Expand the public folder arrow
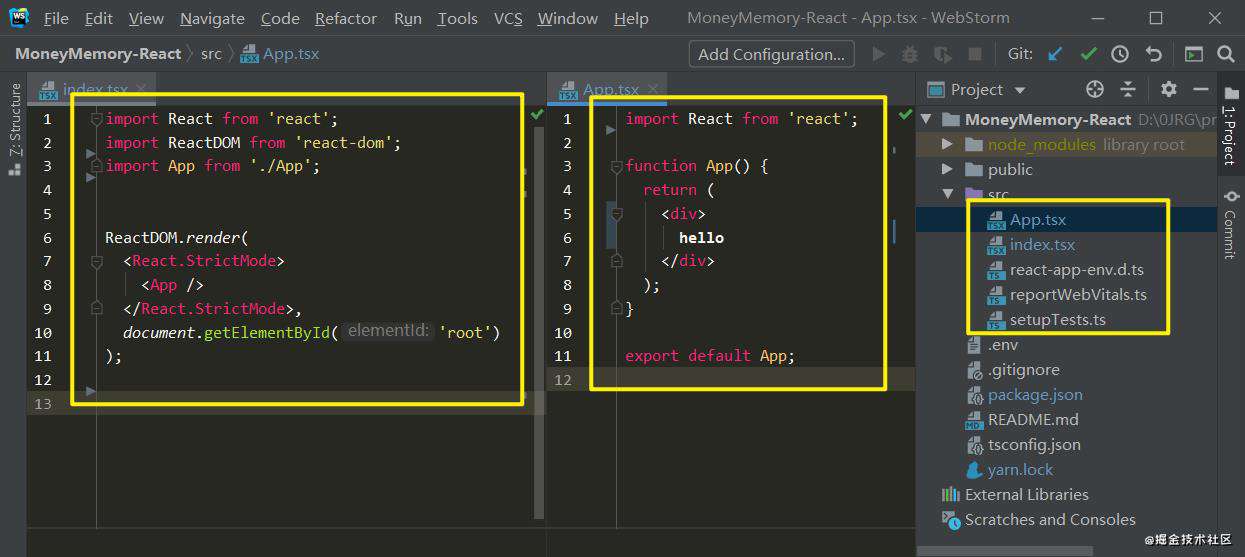 [947, 169]
